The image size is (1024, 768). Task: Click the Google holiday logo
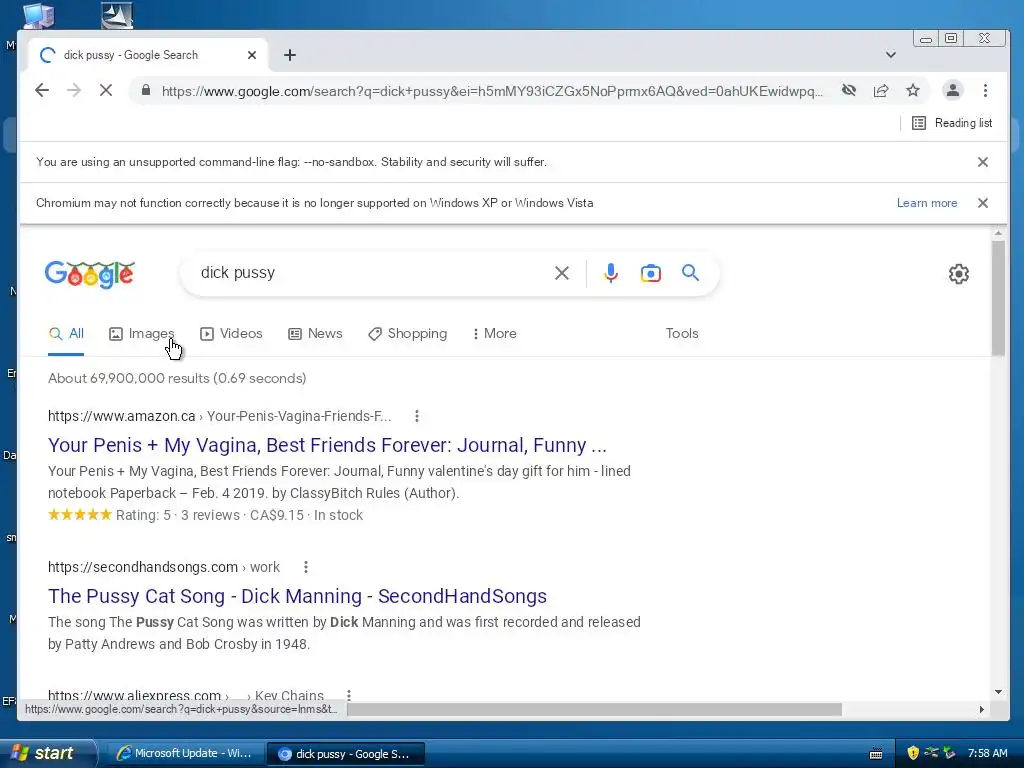pyautogui.click(x=90, y=274)
